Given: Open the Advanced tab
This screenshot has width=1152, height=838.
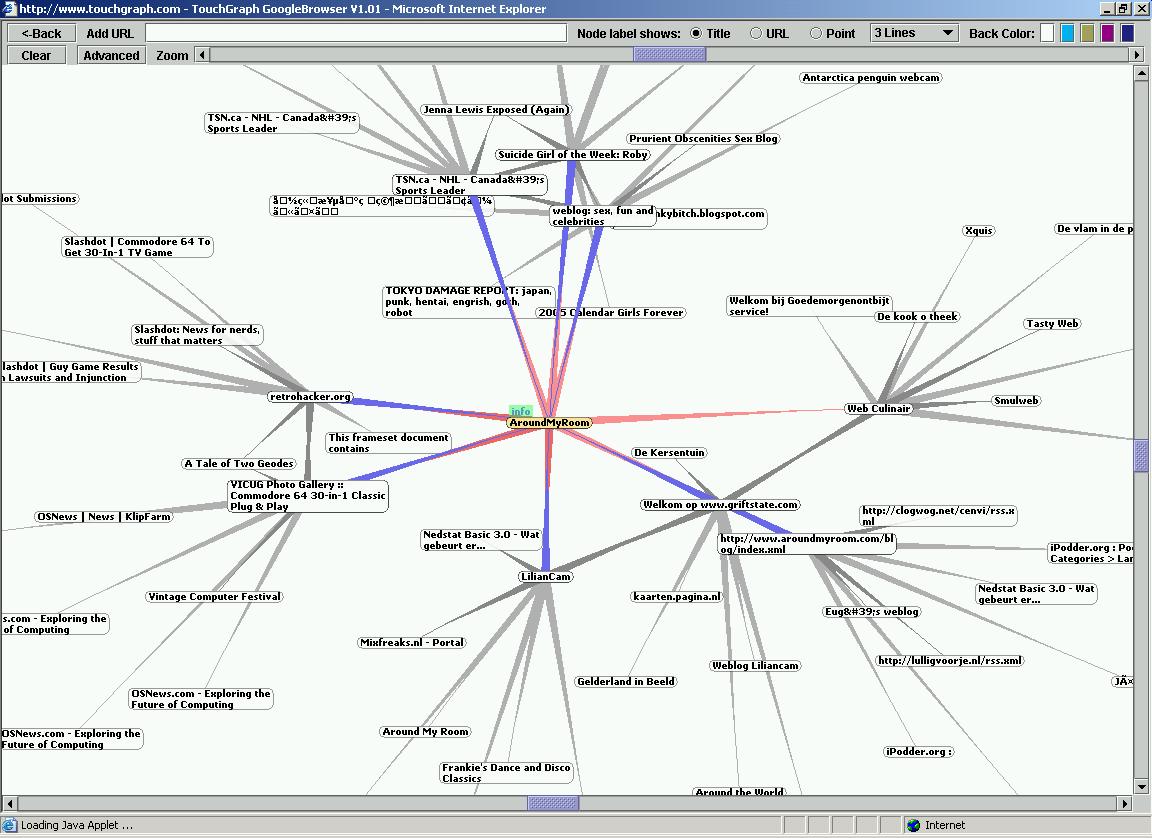Looking at the screenshot, I should tap(111, 55).
